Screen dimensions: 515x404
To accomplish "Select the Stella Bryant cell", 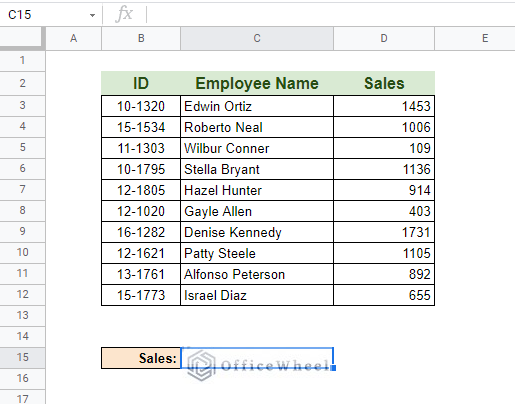I will (257, 169).
